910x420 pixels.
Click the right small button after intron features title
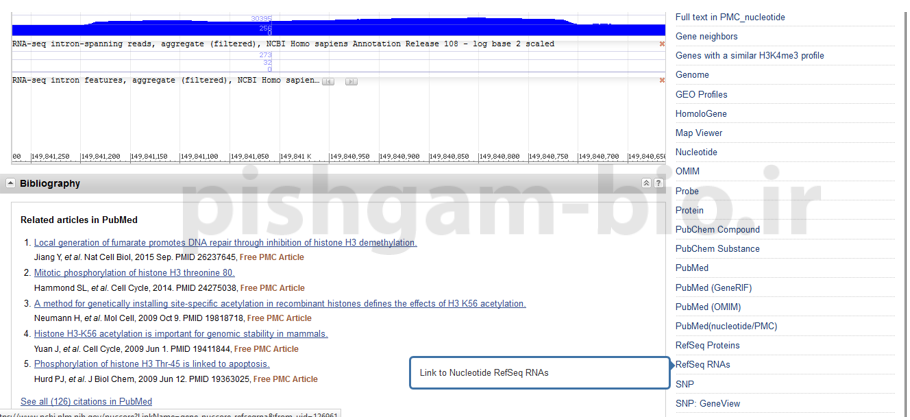point(351,81)
